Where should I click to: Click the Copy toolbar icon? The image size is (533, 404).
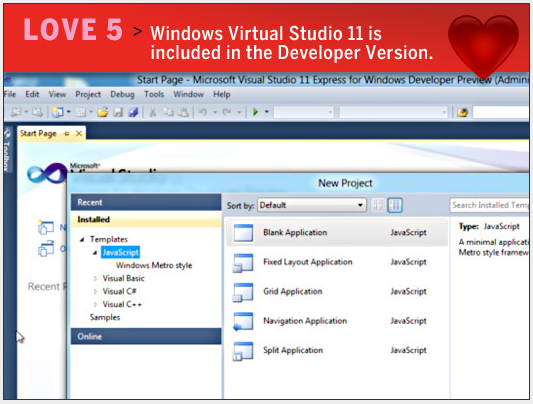[168, 112]
